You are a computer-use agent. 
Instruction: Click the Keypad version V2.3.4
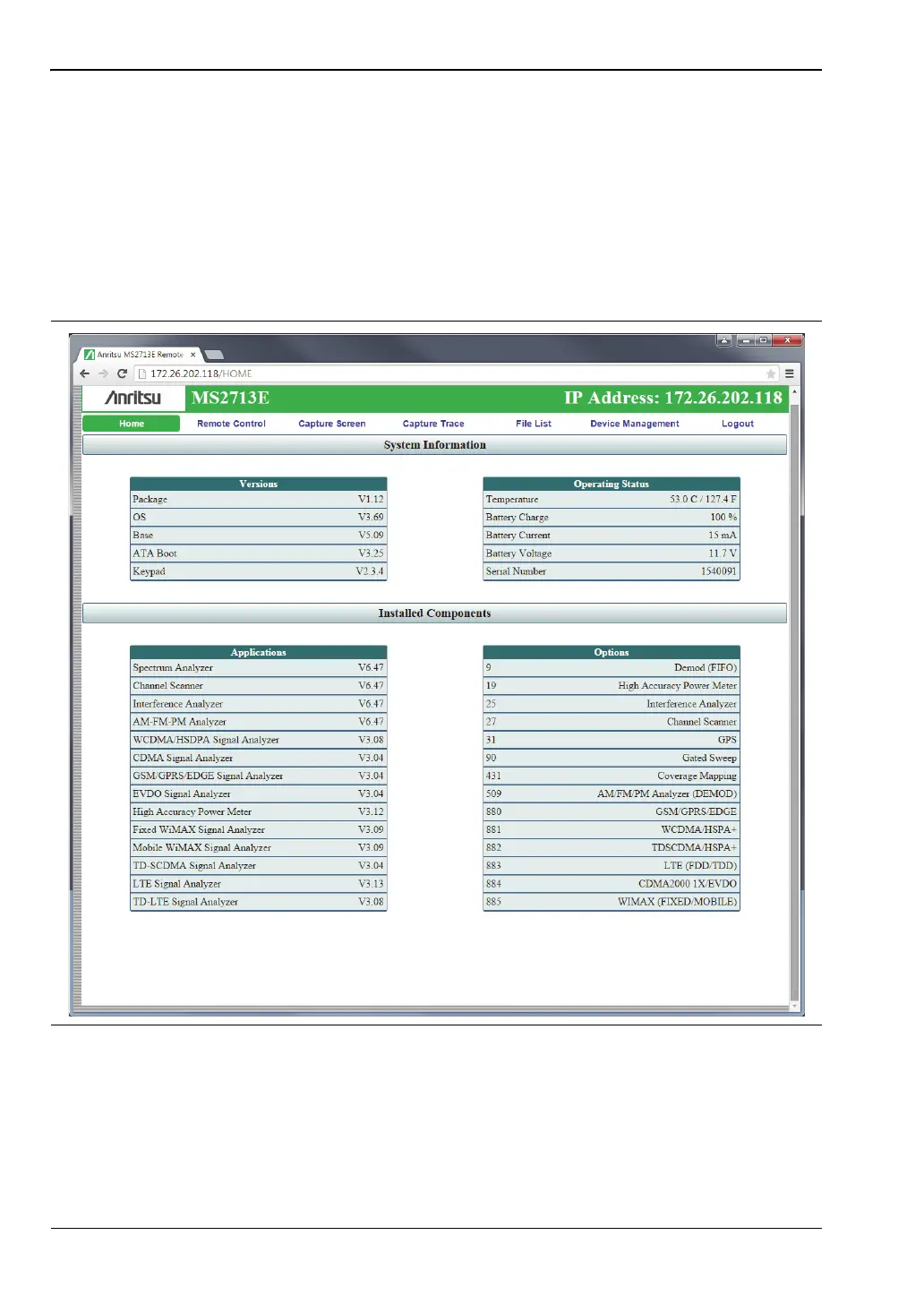tap(370, 571)
